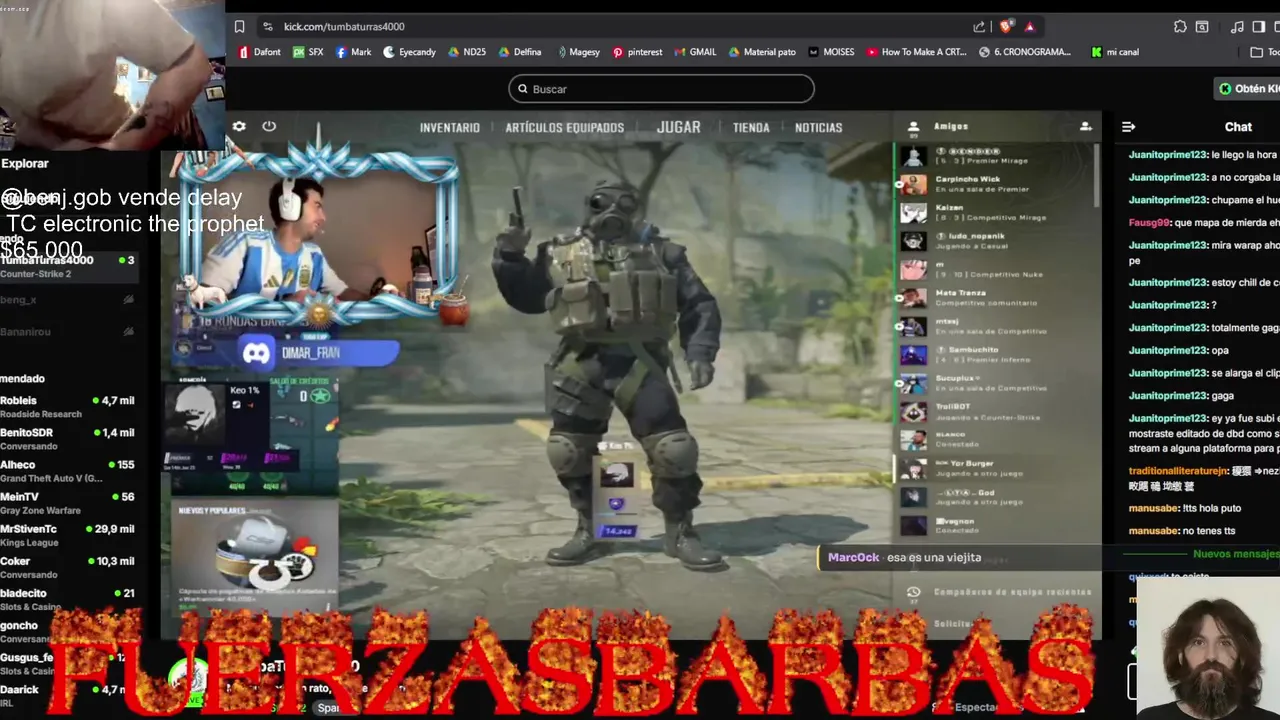Click Fausg99 username in chat

point(1150,223)
